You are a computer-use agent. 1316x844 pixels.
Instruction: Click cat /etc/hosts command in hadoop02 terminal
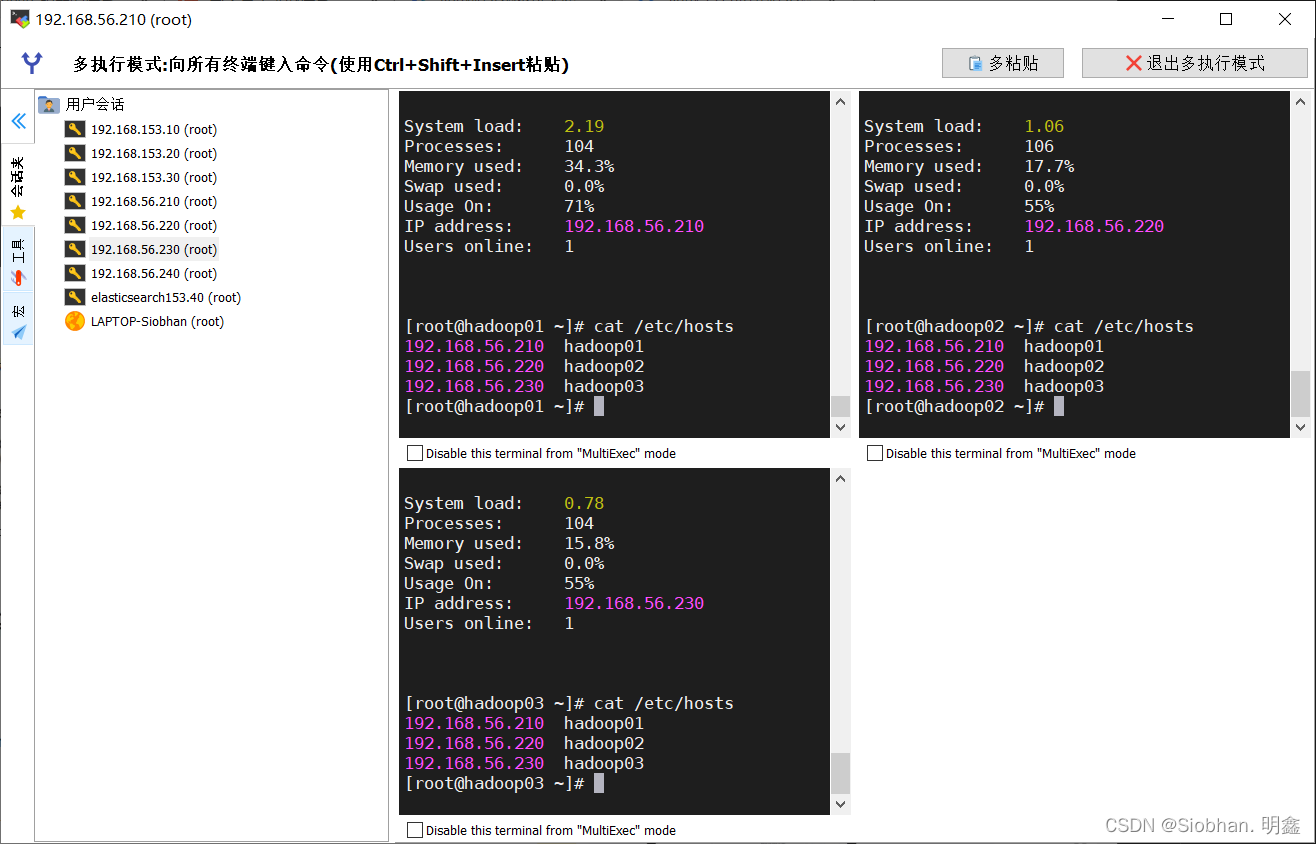[1124, 326]
